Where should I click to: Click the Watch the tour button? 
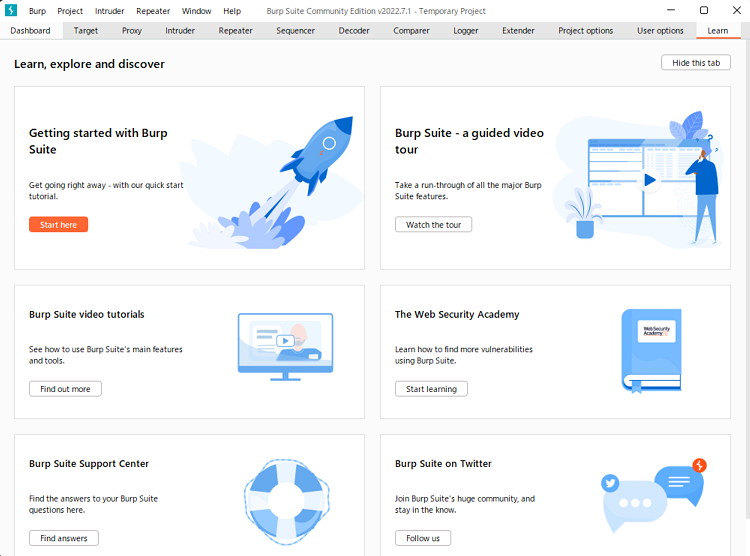coord(433,224)
